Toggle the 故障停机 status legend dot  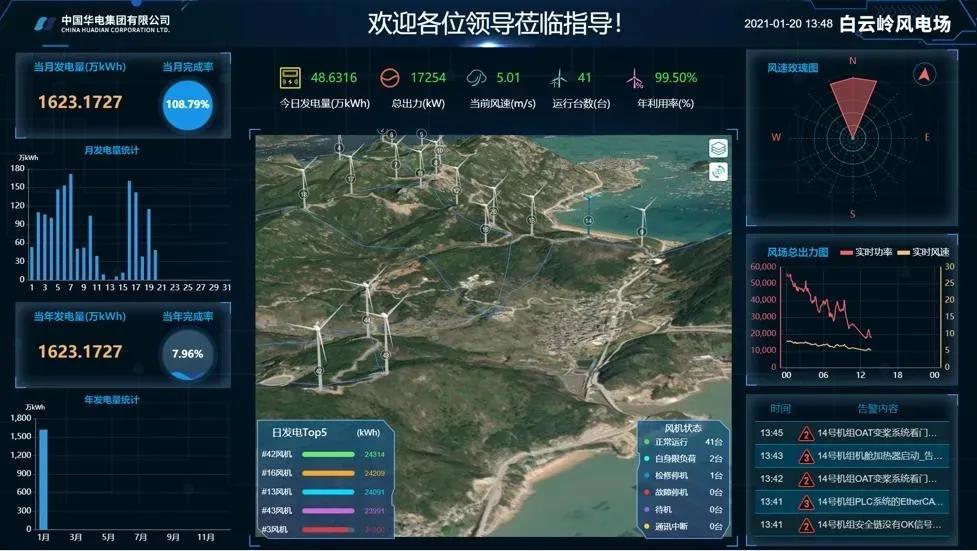(647, 492)
